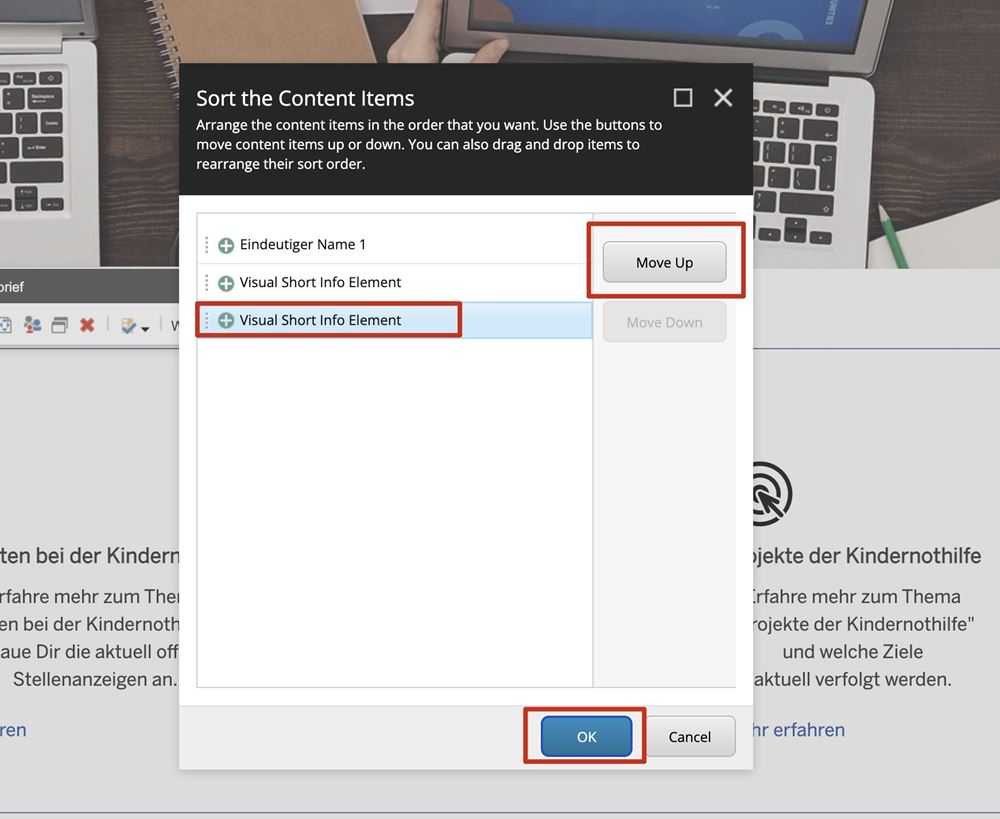Click the target icon above Projekte der Kindernothilfe
Screen dimensions: 1000x819
[769, 493]
